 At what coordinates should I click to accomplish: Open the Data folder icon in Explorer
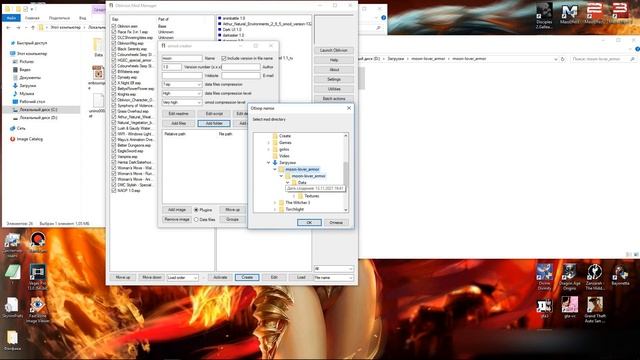coord(98,47)
